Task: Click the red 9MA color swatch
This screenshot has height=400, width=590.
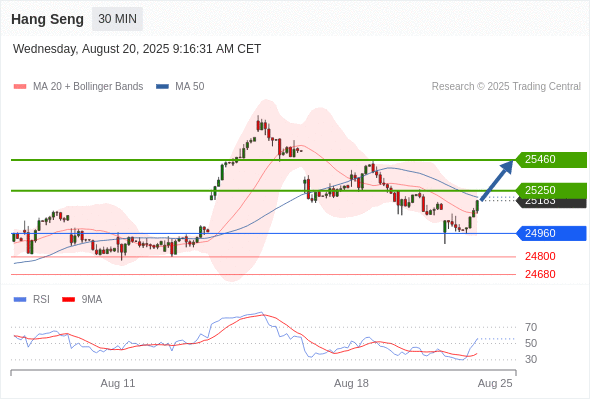Action: point(68,300)
